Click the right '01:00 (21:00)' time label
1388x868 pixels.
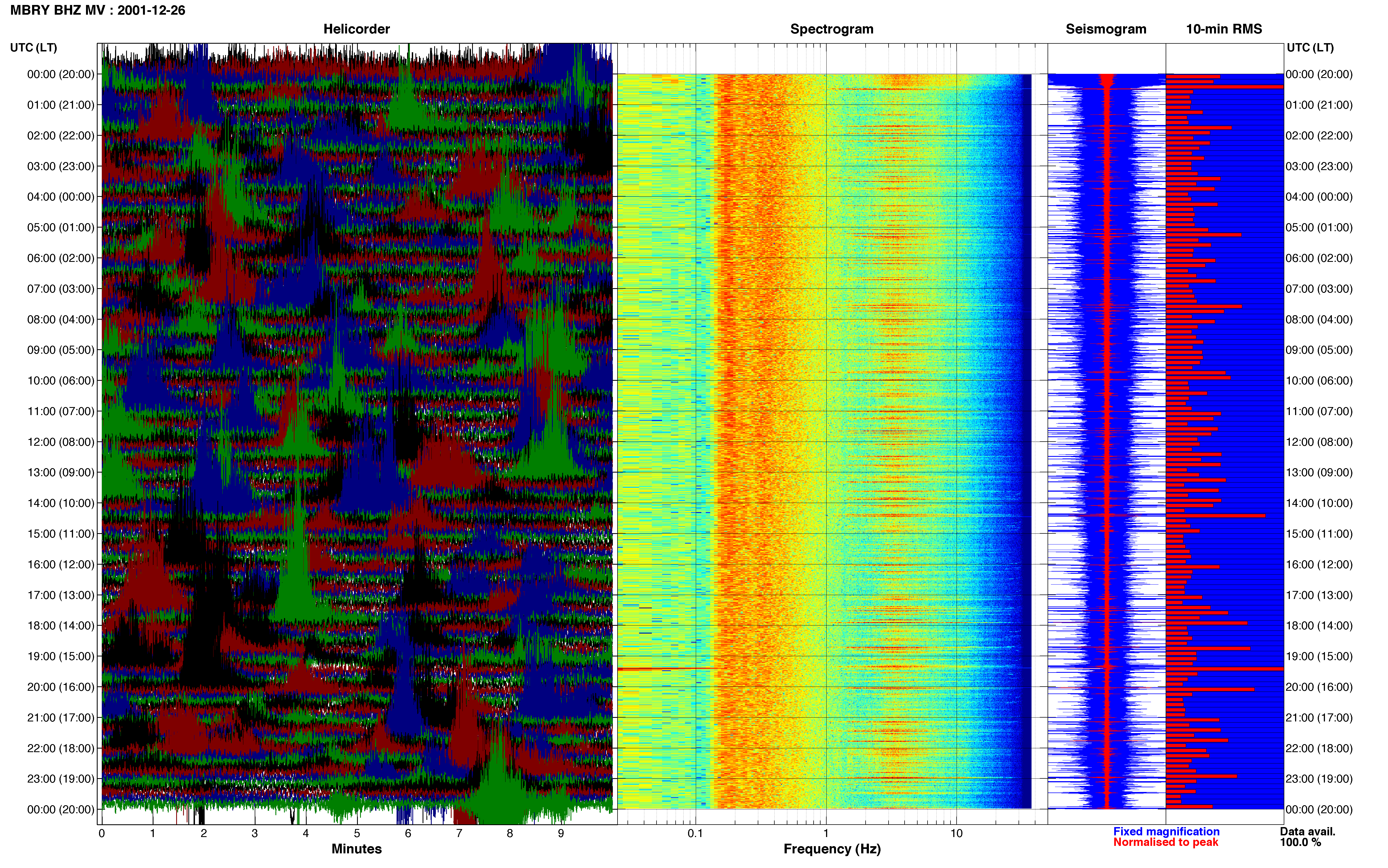click(x=1319, y=105)
